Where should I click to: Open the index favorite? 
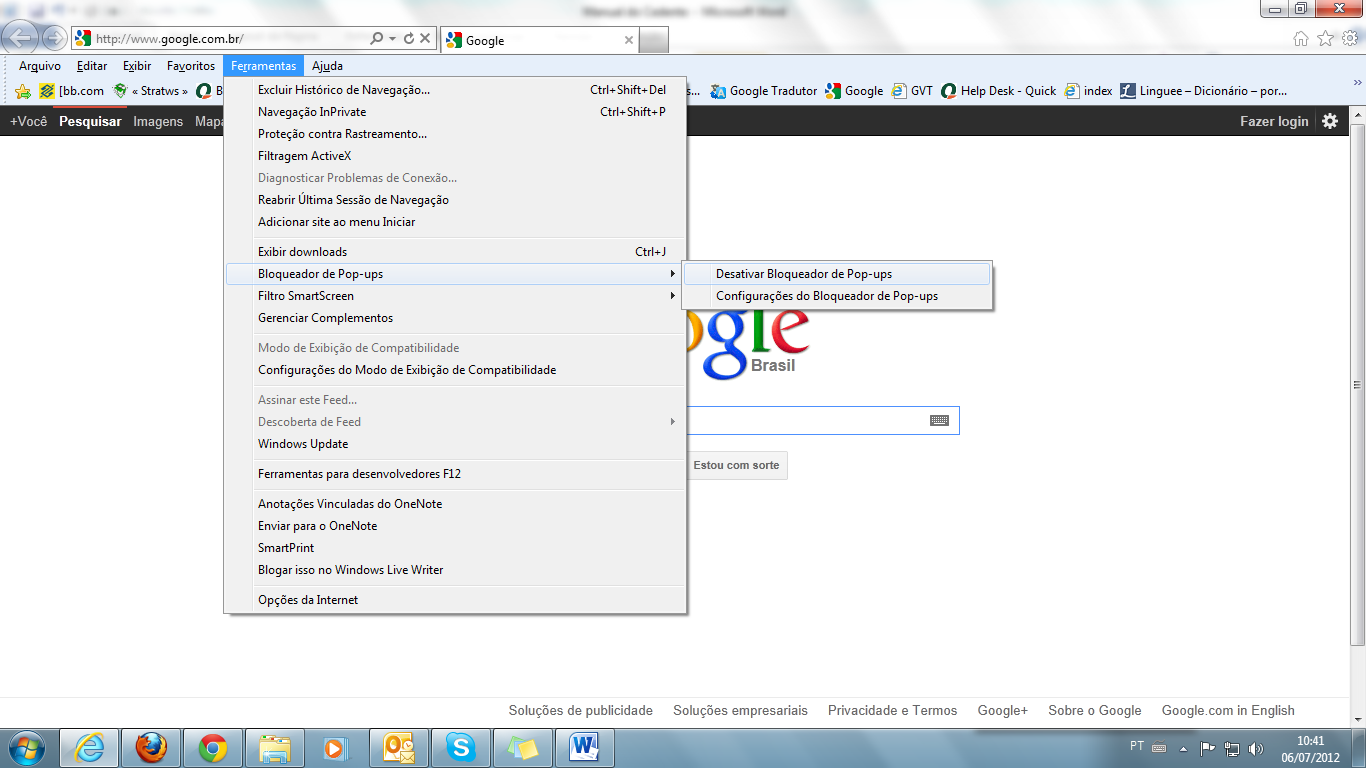tap(1089, 91)
